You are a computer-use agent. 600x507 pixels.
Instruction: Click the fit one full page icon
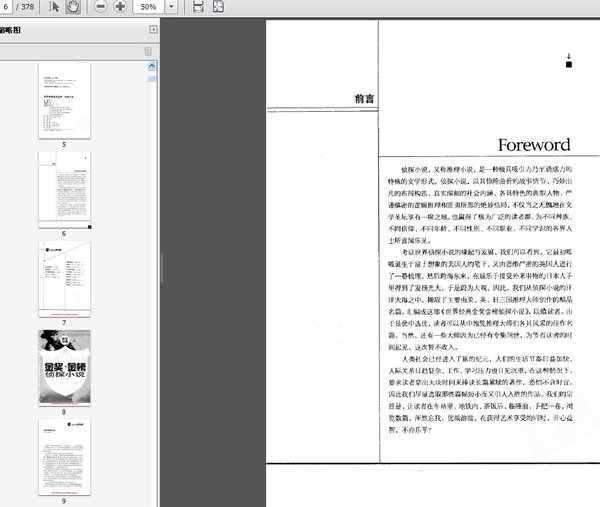218,7
